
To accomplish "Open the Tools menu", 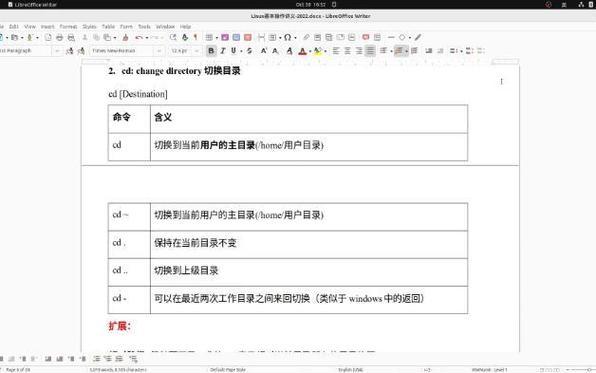I will 144,27.
